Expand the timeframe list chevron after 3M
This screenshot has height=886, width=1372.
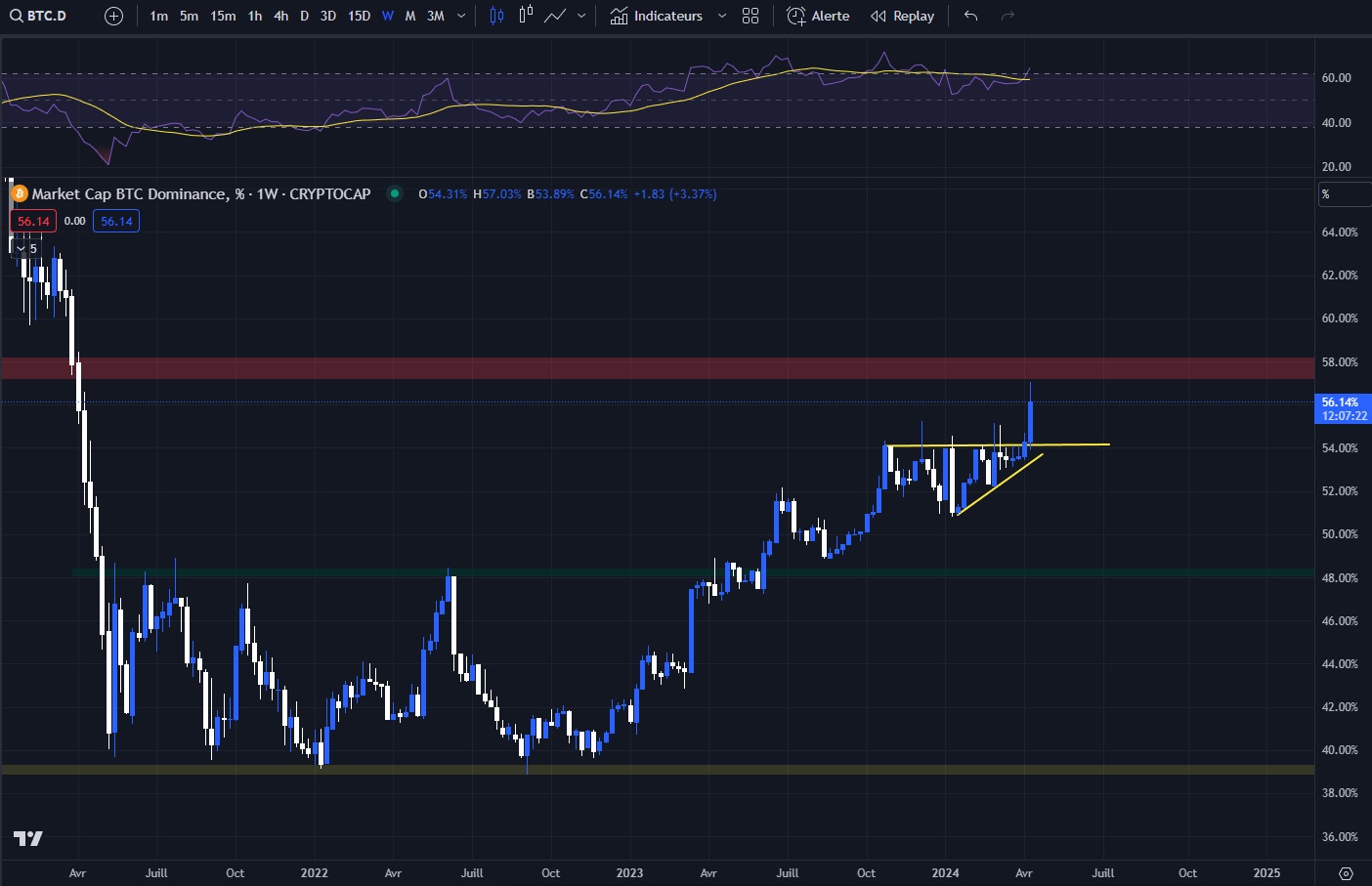[x=460, y=16]
